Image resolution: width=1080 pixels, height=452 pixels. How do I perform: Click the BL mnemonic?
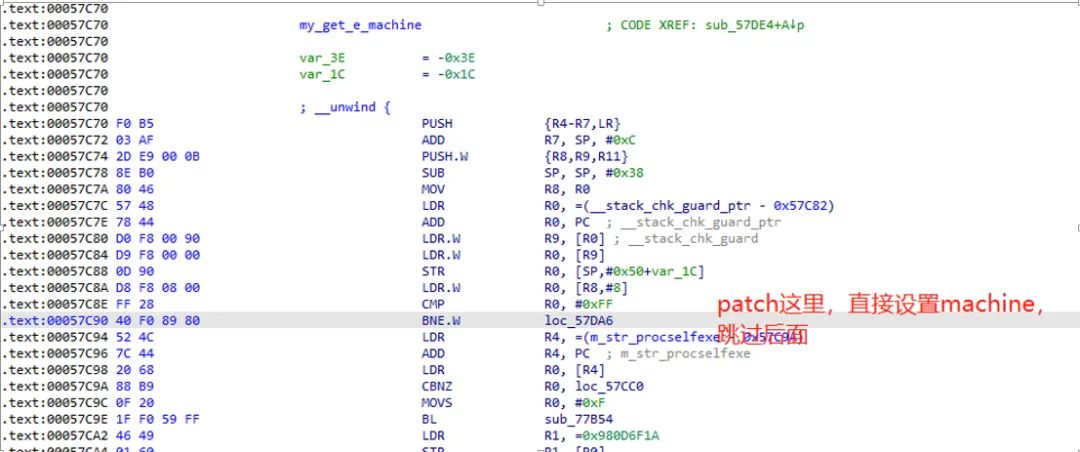[x=429, y=420]
